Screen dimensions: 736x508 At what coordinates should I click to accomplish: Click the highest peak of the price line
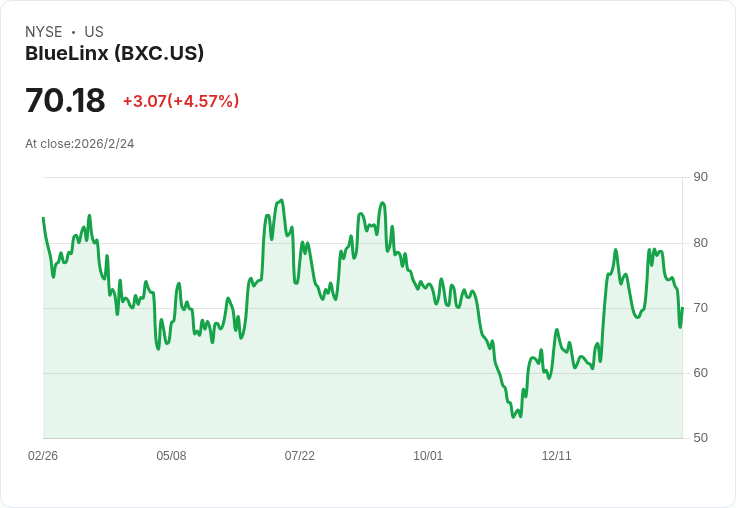click(282, 201)
